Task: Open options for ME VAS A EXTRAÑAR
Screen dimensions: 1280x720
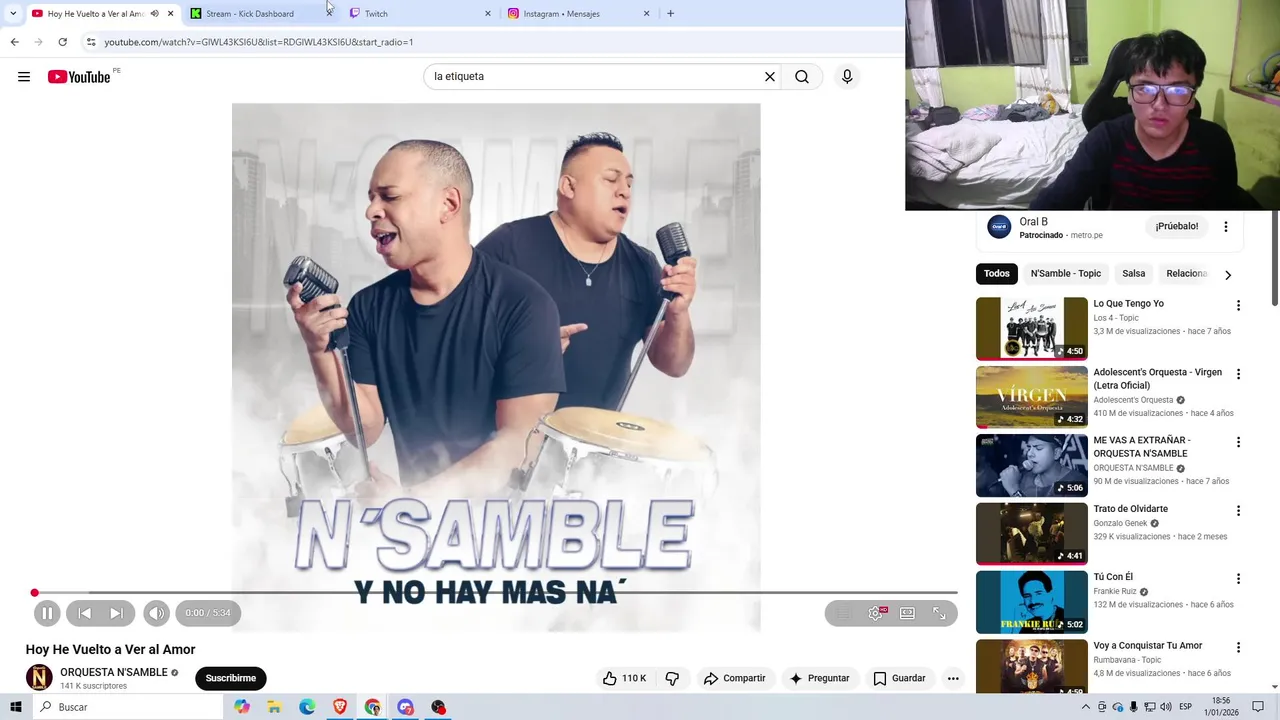Action: (1238, 442)
